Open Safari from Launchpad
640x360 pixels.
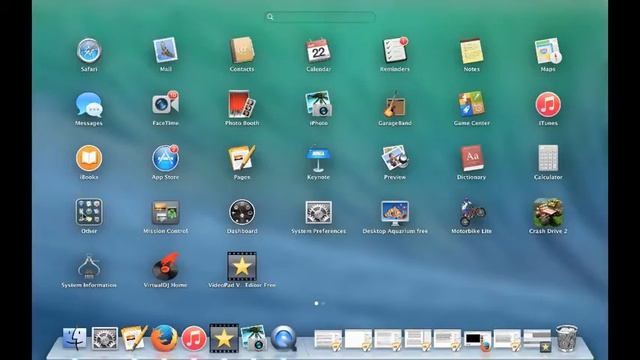click(x=89, y=51)
